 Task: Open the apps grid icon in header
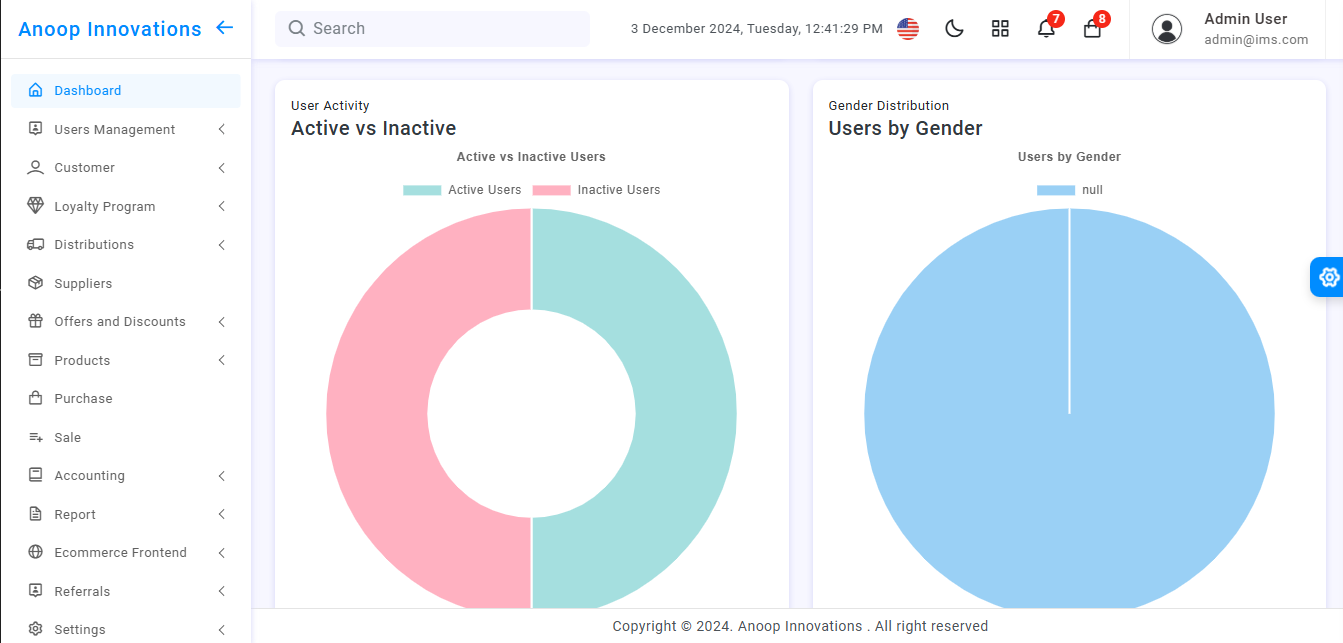[x=1000, y=28]
